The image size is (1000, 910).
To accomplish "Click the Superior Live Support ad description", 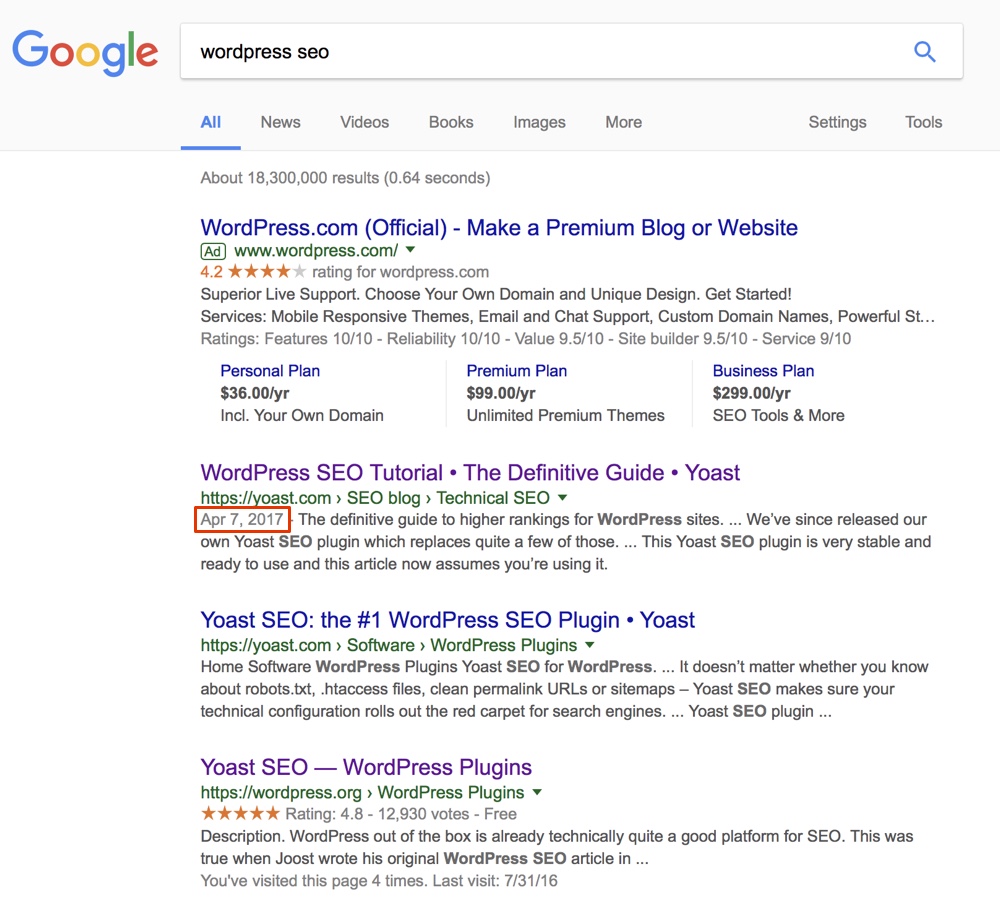I will tap(496, 295).
